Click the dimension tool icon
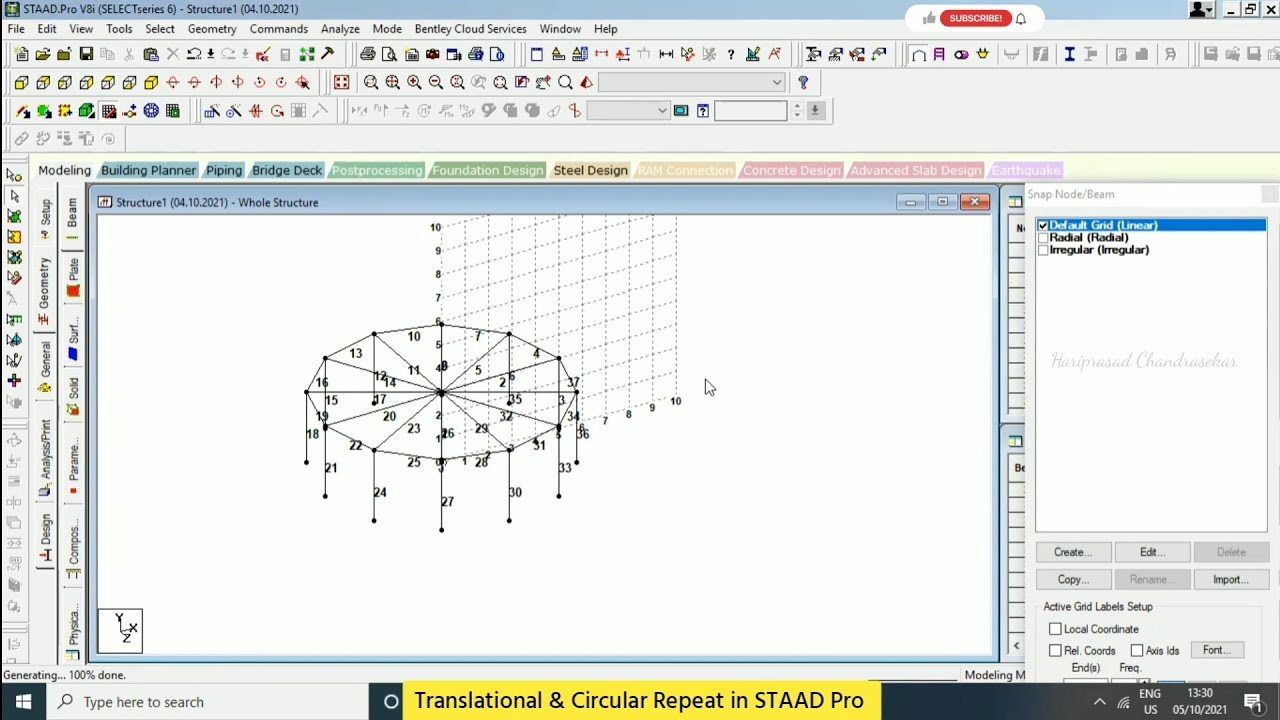This screenshot has width=1280, height=720. click(666, 54)
